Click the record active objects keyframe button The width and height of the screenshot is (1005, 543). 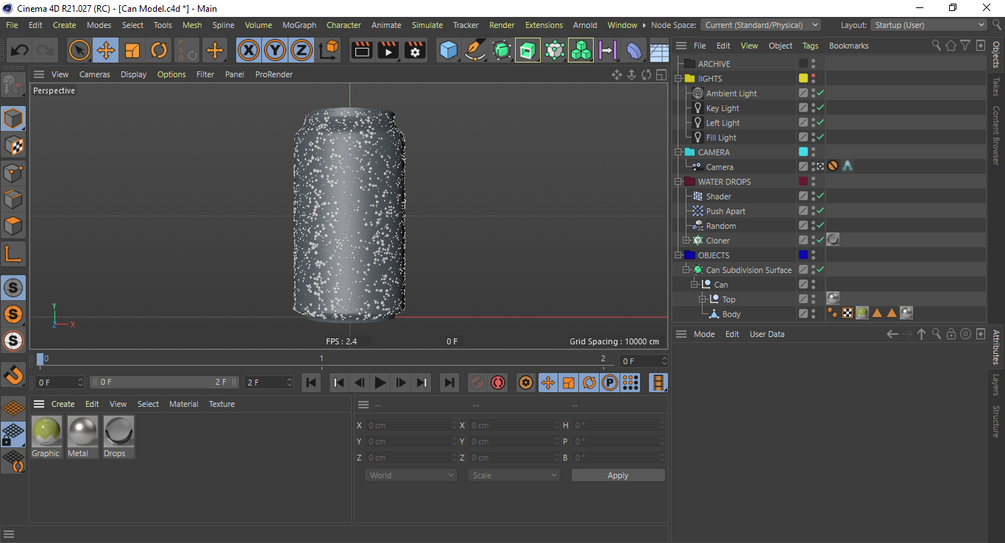coord(477,383)
